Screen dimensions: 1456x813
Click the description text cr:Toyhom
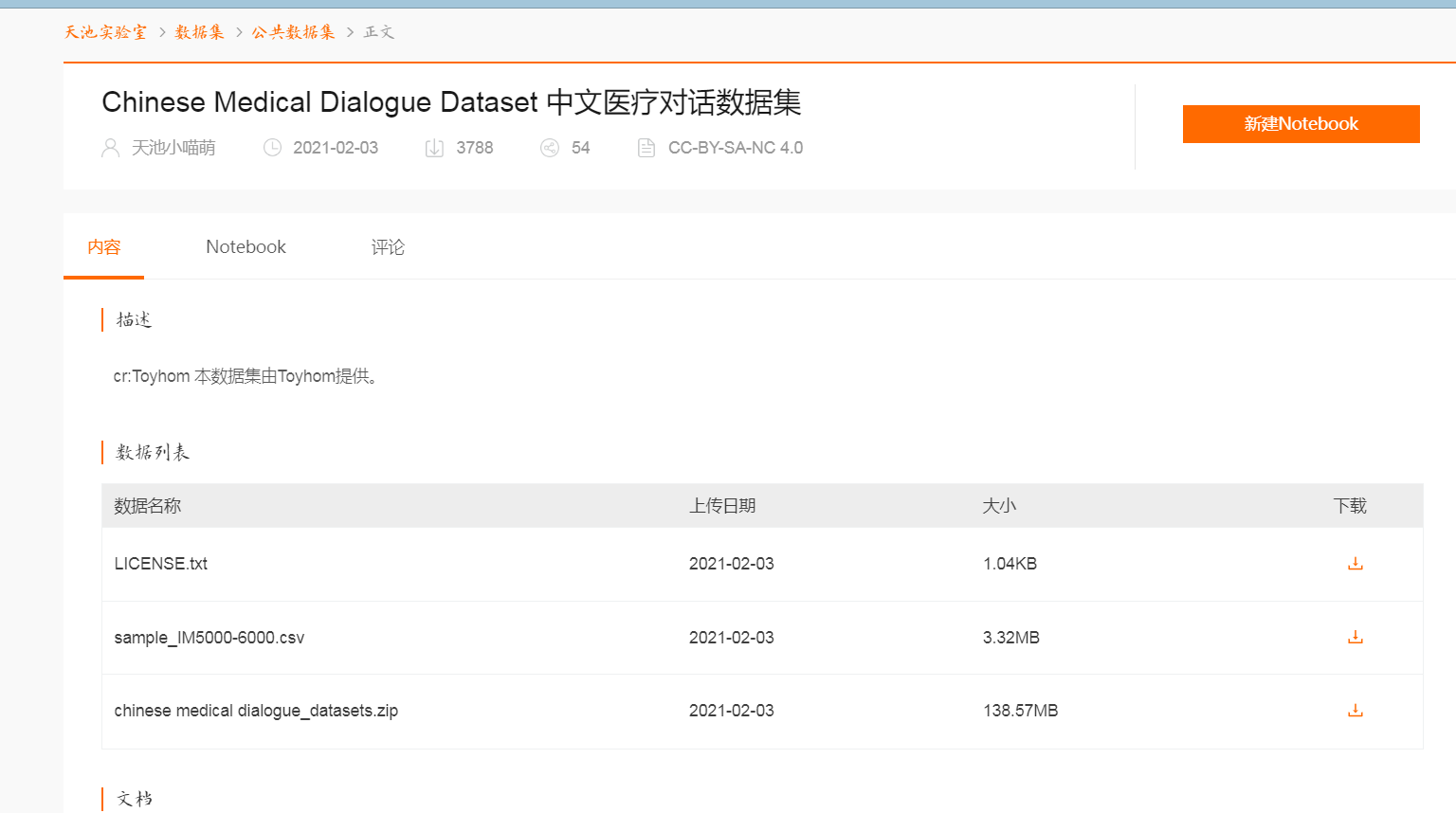tap(246, 376)
